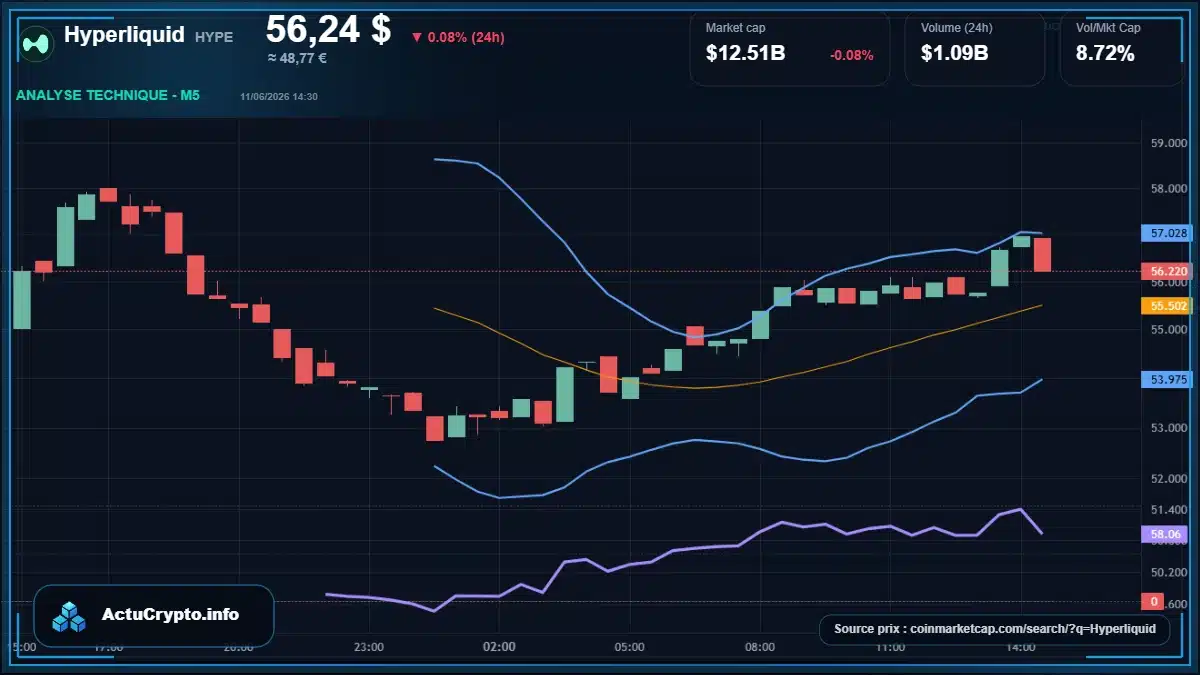Click the 57.028 upper band price tag
Image resolution: width=1200 pixels, height=675 pixels.
(1165, 233)
